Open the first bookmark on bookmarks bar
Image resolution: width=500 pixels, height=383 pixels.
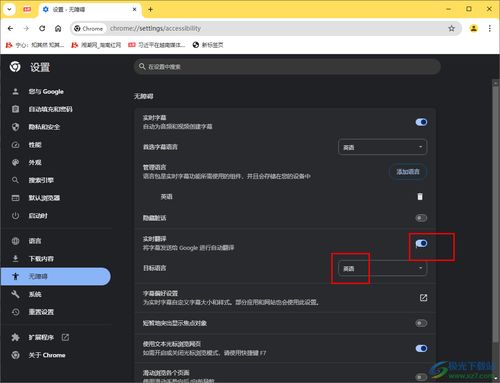click(x=35, y=45)
